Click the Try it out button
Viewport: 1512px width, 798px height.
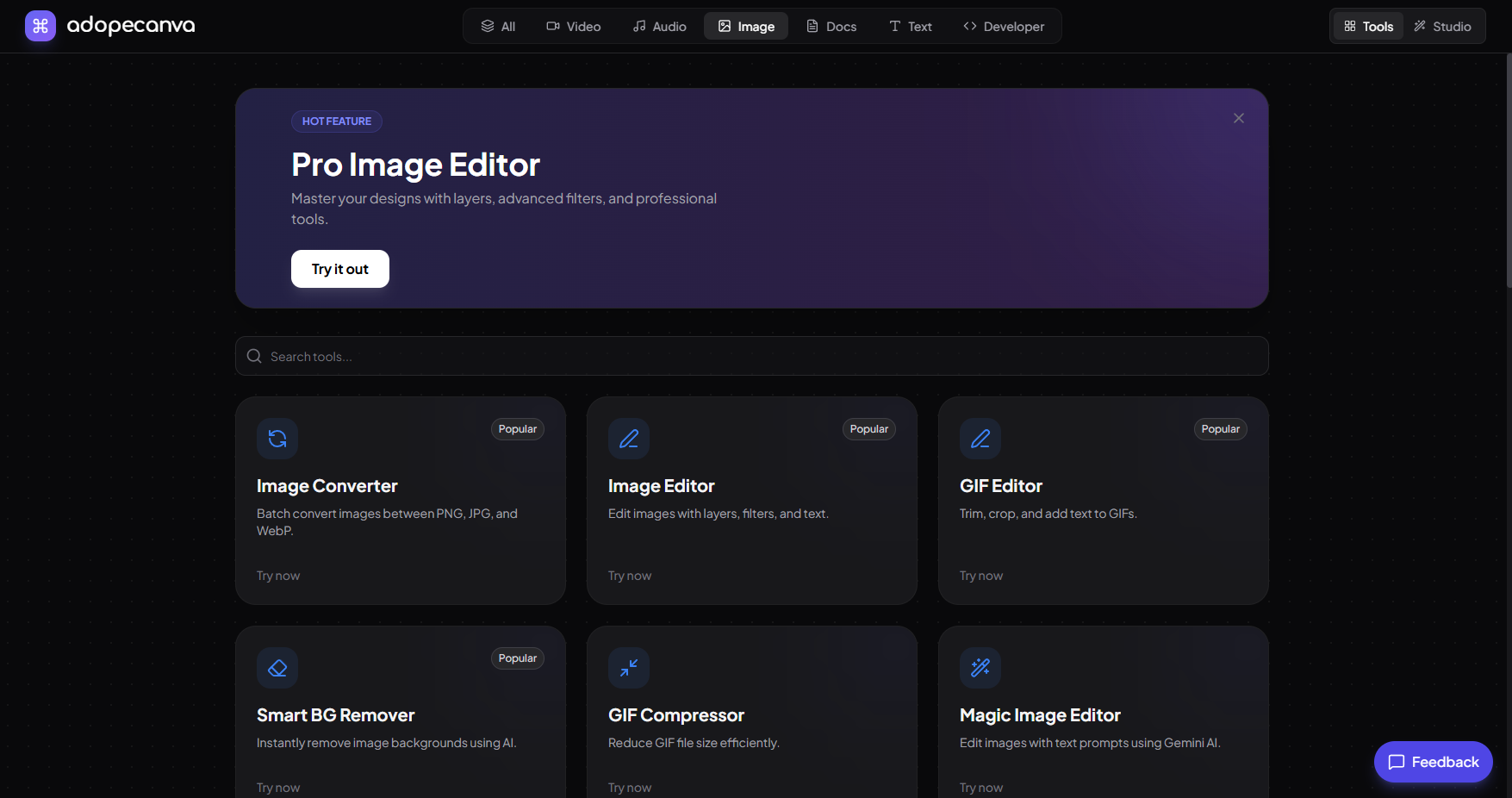point(339,268)
